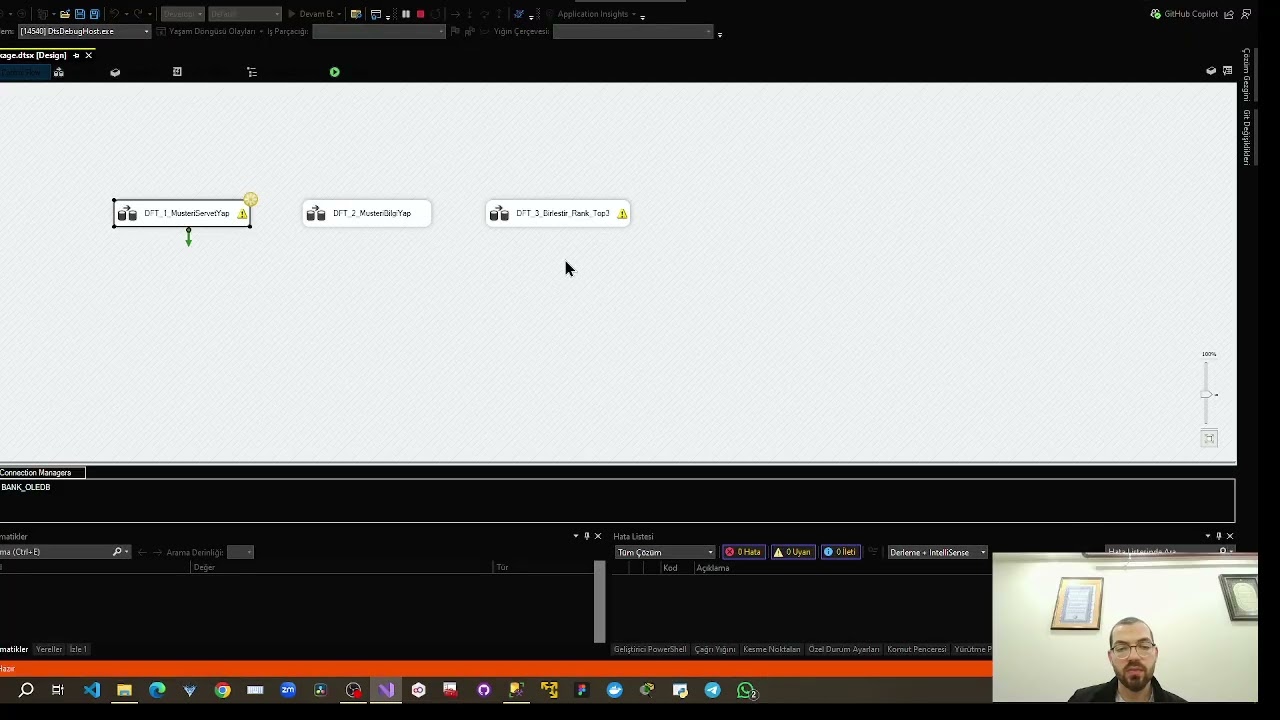Open the Event Handlers tab icon
The image size is (1280, 720).
(x=177, y=72)
